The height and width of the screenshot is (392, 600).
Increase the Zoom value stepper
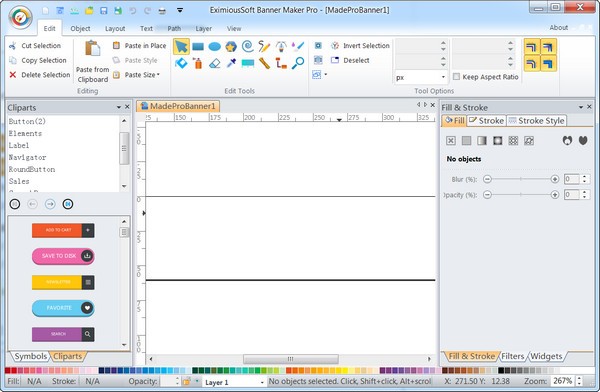[579, 379]
